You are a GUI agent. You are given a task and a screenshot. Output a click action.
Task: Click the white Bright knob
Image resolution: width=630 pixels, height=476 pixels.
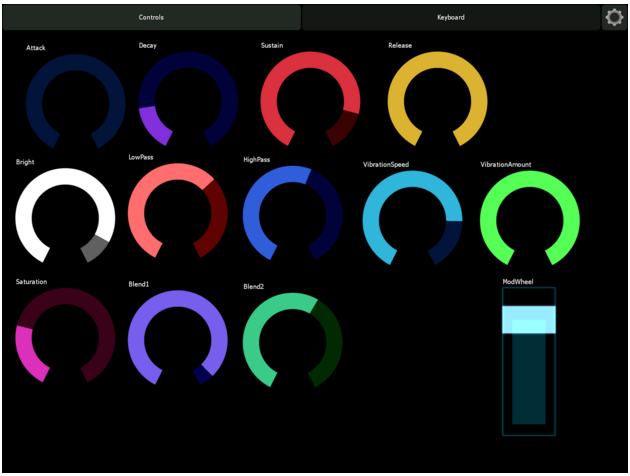pos(65,216)
